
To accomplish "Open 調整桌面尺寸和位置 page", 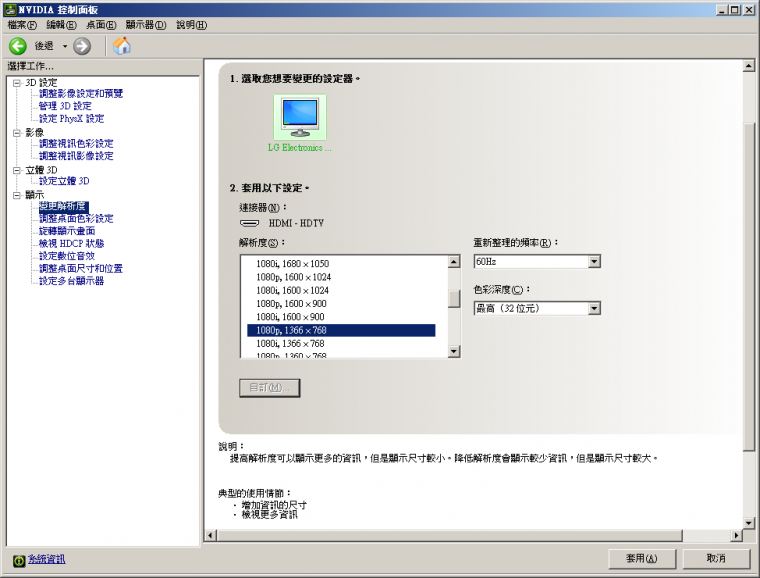I will tap(81, 268).
